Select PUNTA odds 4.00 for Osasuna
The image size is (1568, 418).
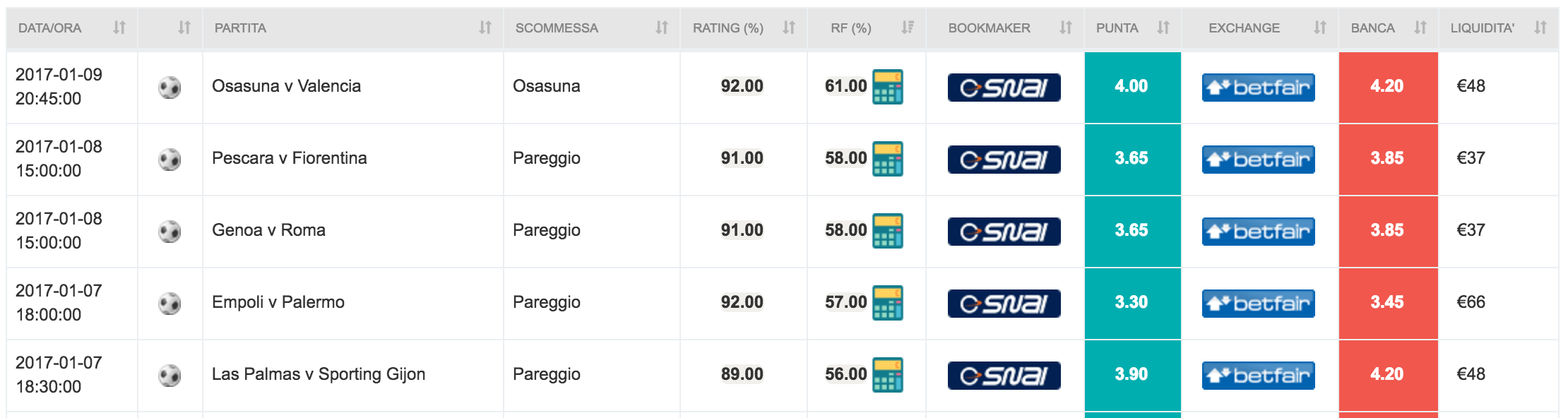(x=1132, y=87)
